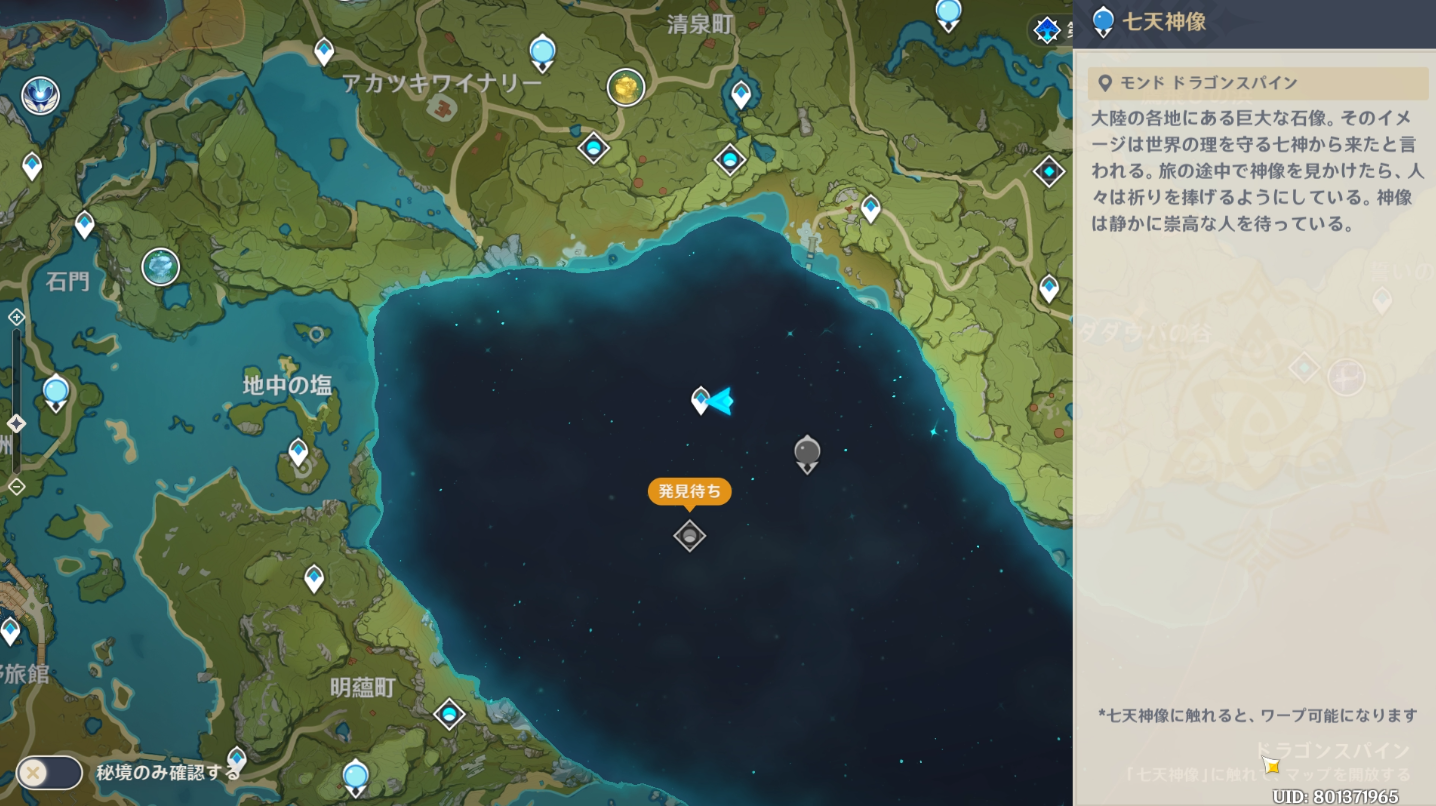Screen dimensions: 1436x806
Task: Zoom out with the minus button on the zoom bar
Action: (16, 486)
